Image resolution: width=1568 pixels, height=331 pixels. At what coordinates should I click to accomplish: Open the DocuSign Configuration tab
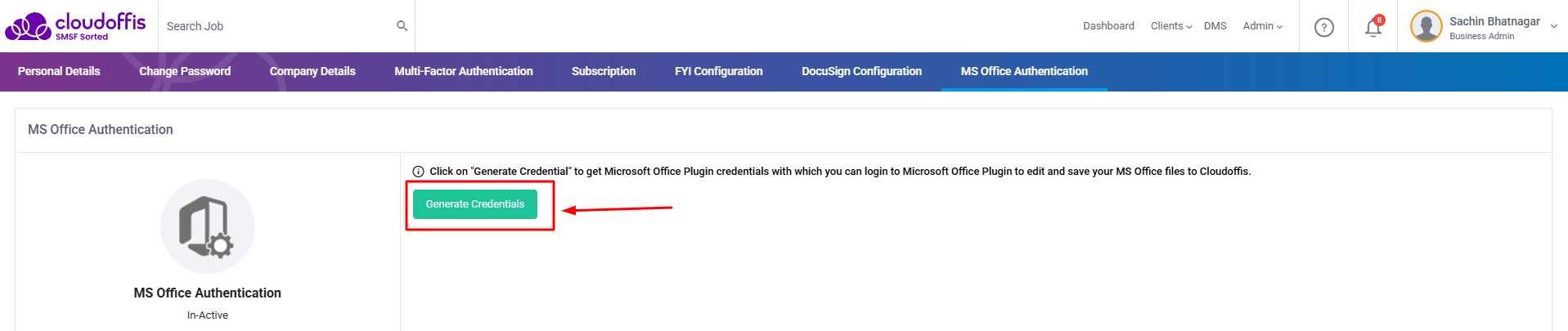[861, 72]
